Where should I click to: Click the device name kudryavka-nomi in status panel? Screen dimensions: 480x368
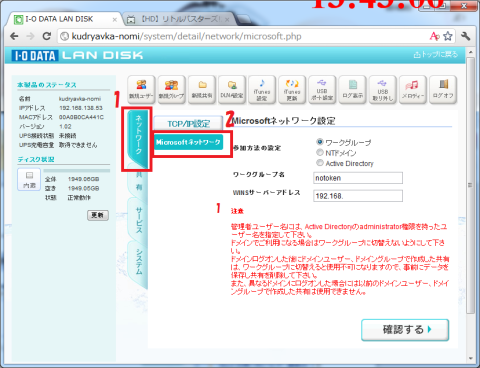pos(80,99)
